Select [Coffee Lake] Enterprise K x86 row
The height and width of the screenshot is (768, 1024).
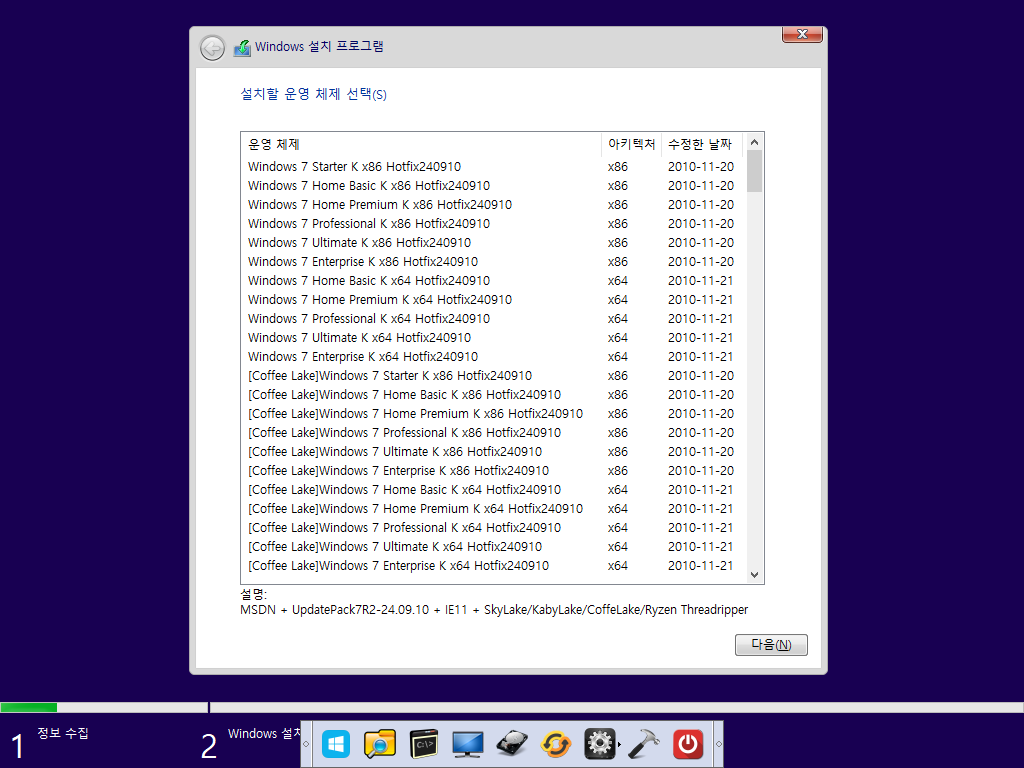tap(493, 470)
